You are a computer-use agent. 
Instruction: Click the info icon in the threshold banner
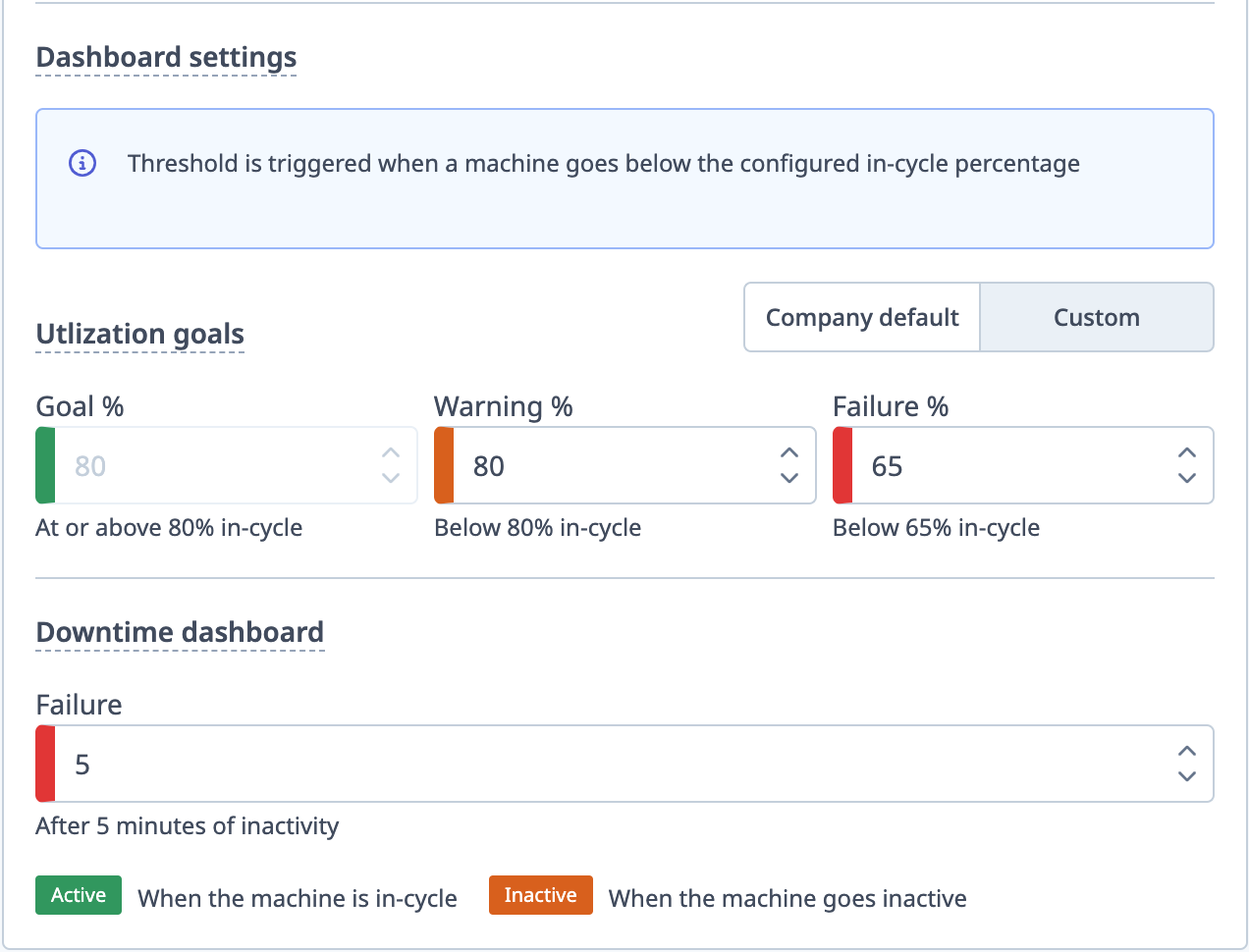(x=81, y=163)
